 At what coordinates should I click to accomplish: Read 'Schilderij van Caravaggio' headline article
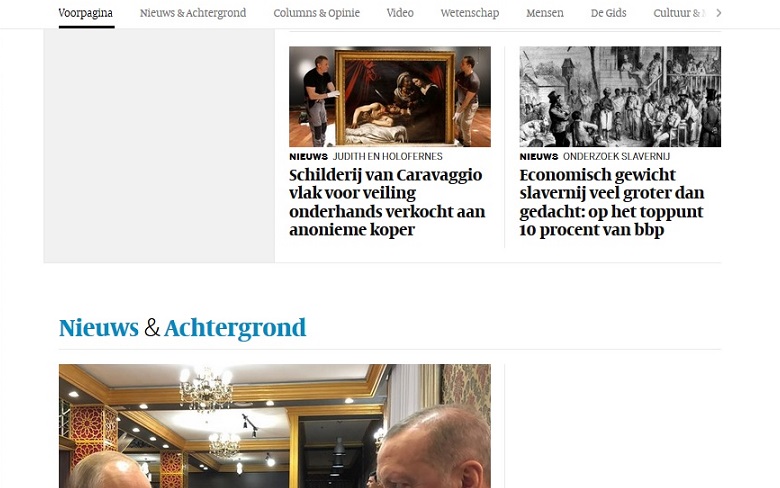tap(387, 202)
